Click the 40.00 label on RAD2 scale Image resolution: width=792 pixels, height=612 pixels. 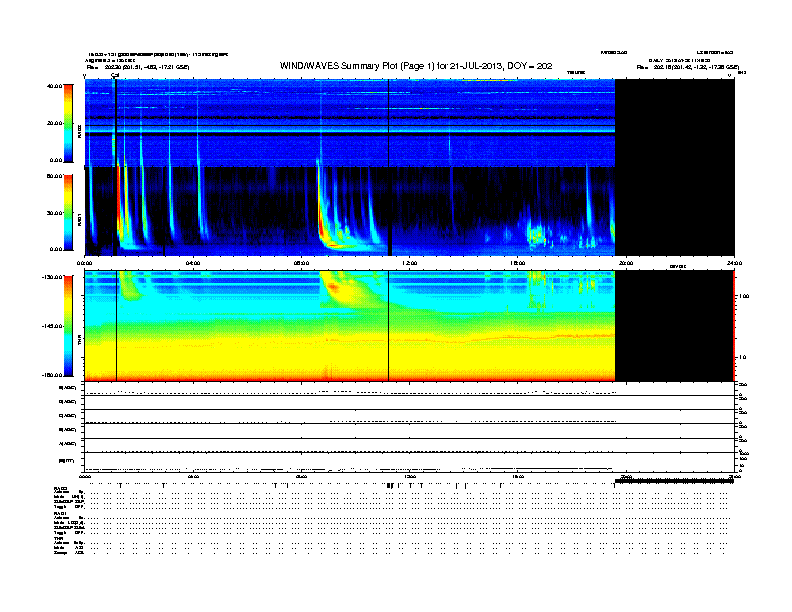tap(54, 86)
